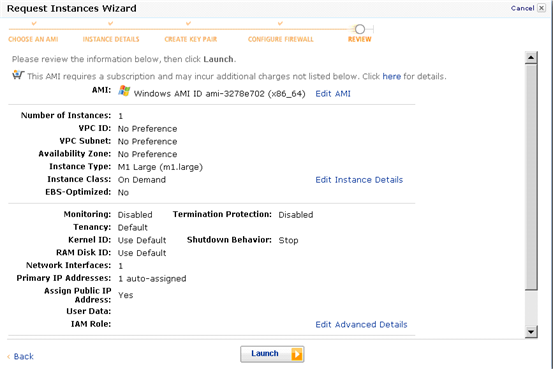Click the 'Request Instances Wizard' title
The height and width of the screenshot is (370, 554).
[x=71, y=8]
